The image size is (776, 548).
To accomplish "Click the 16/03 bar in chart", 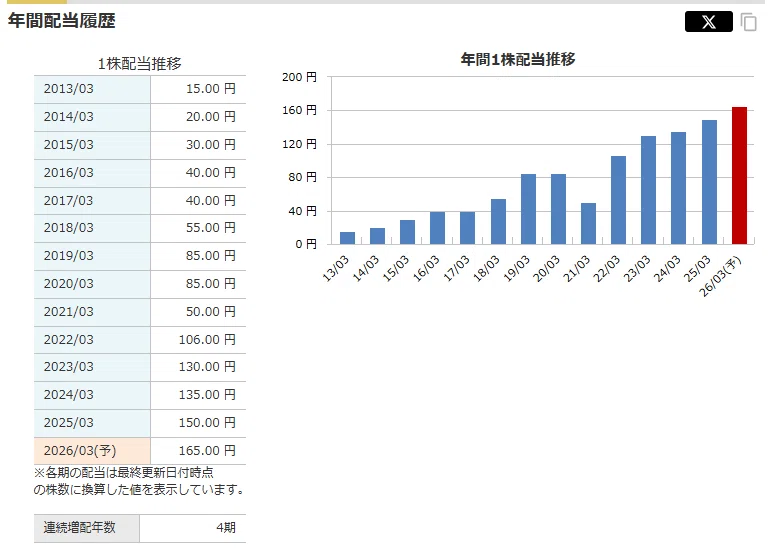I will pyautogui.click(x=437, y=228).
